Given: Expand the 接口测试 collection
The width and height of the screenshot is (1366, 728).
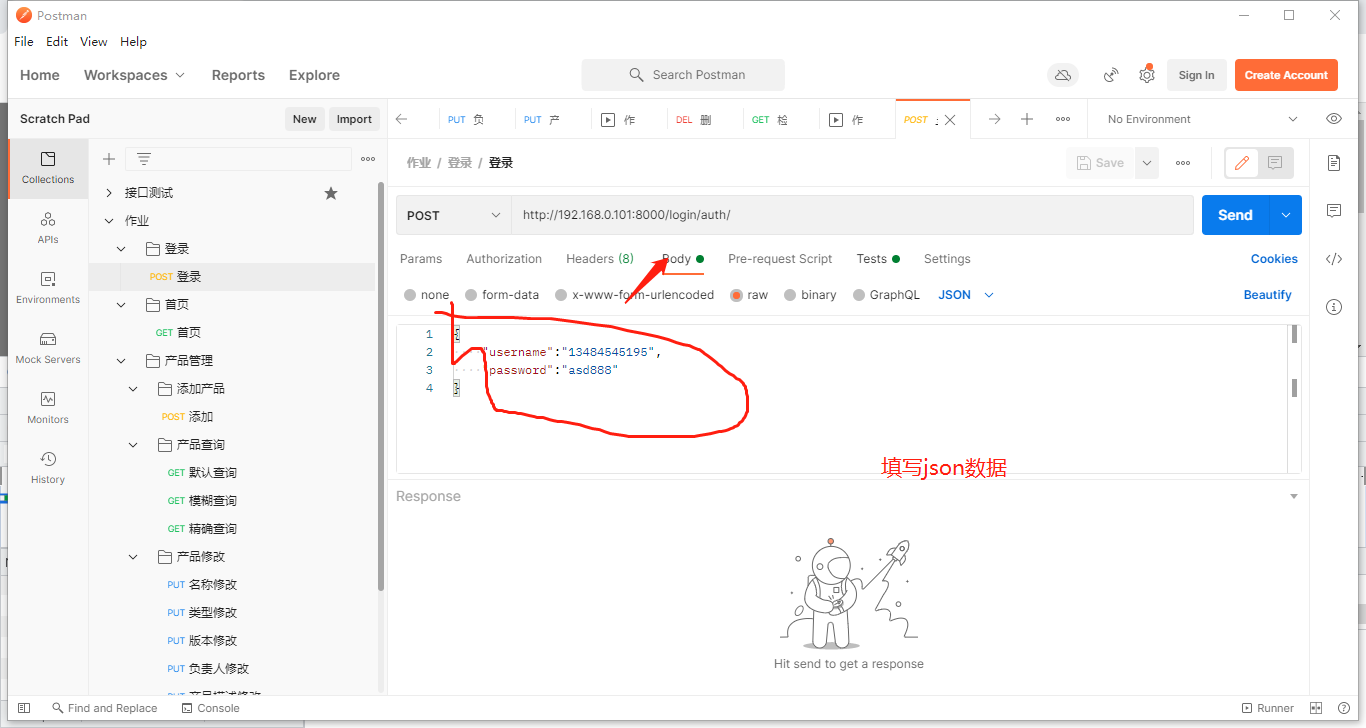Looking at the screenshot, I should [x=110, y=193].
